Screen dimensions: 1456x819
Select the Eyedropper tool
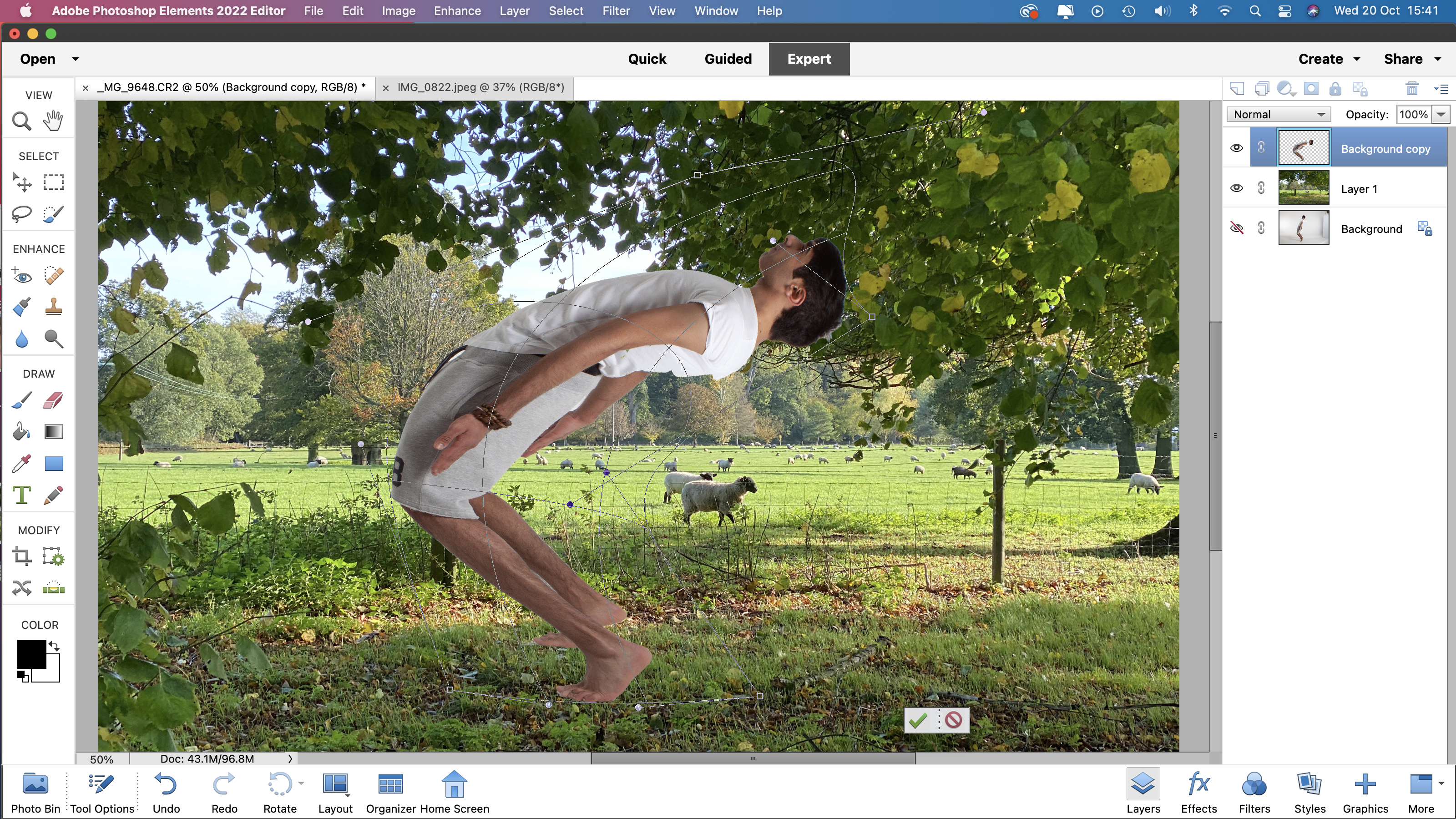pyautogui.click(x=21, y=463)
